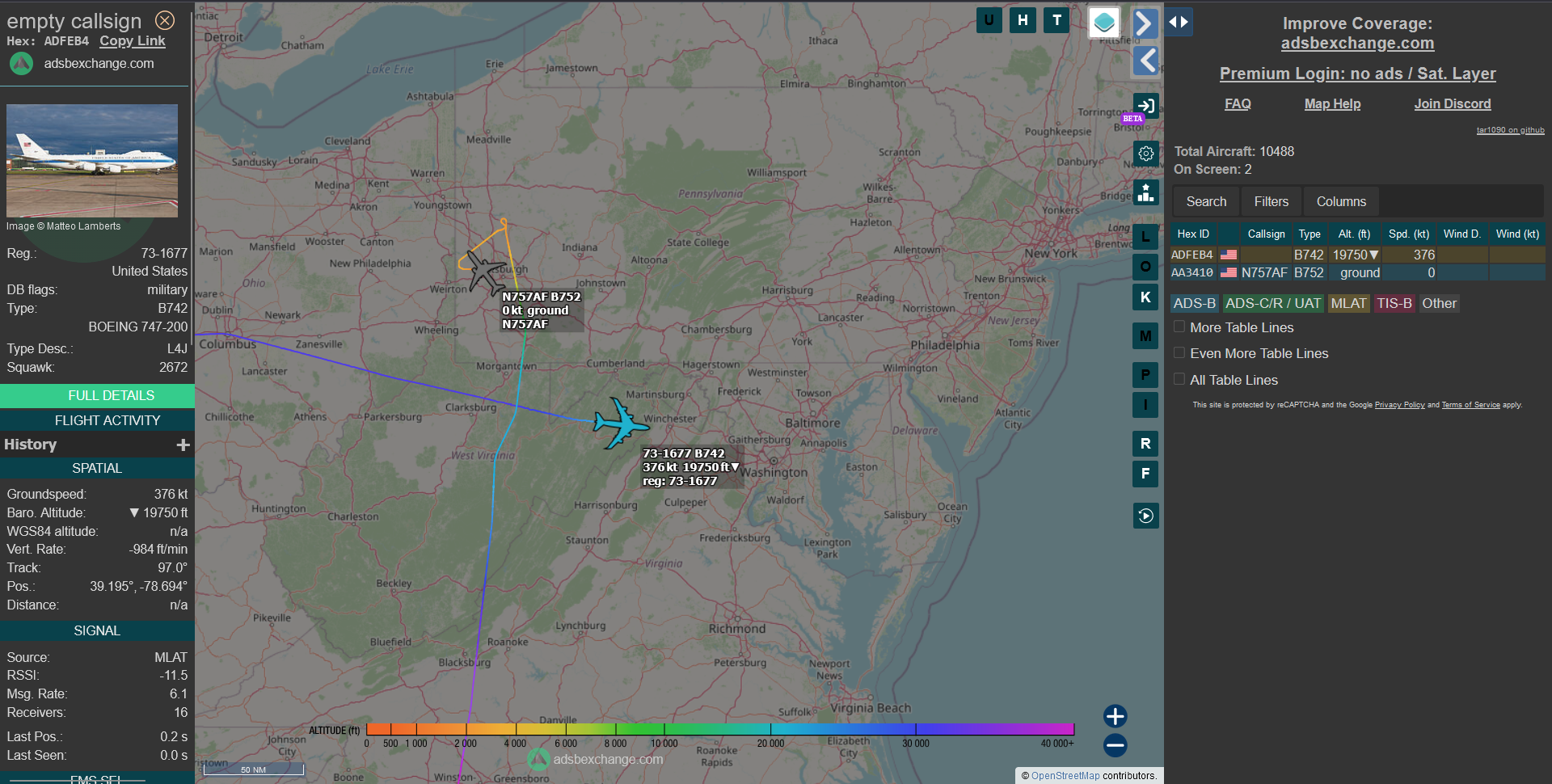
Task: Toggle ADS-C/R / UAT source filter
Action: (1273, 304)
